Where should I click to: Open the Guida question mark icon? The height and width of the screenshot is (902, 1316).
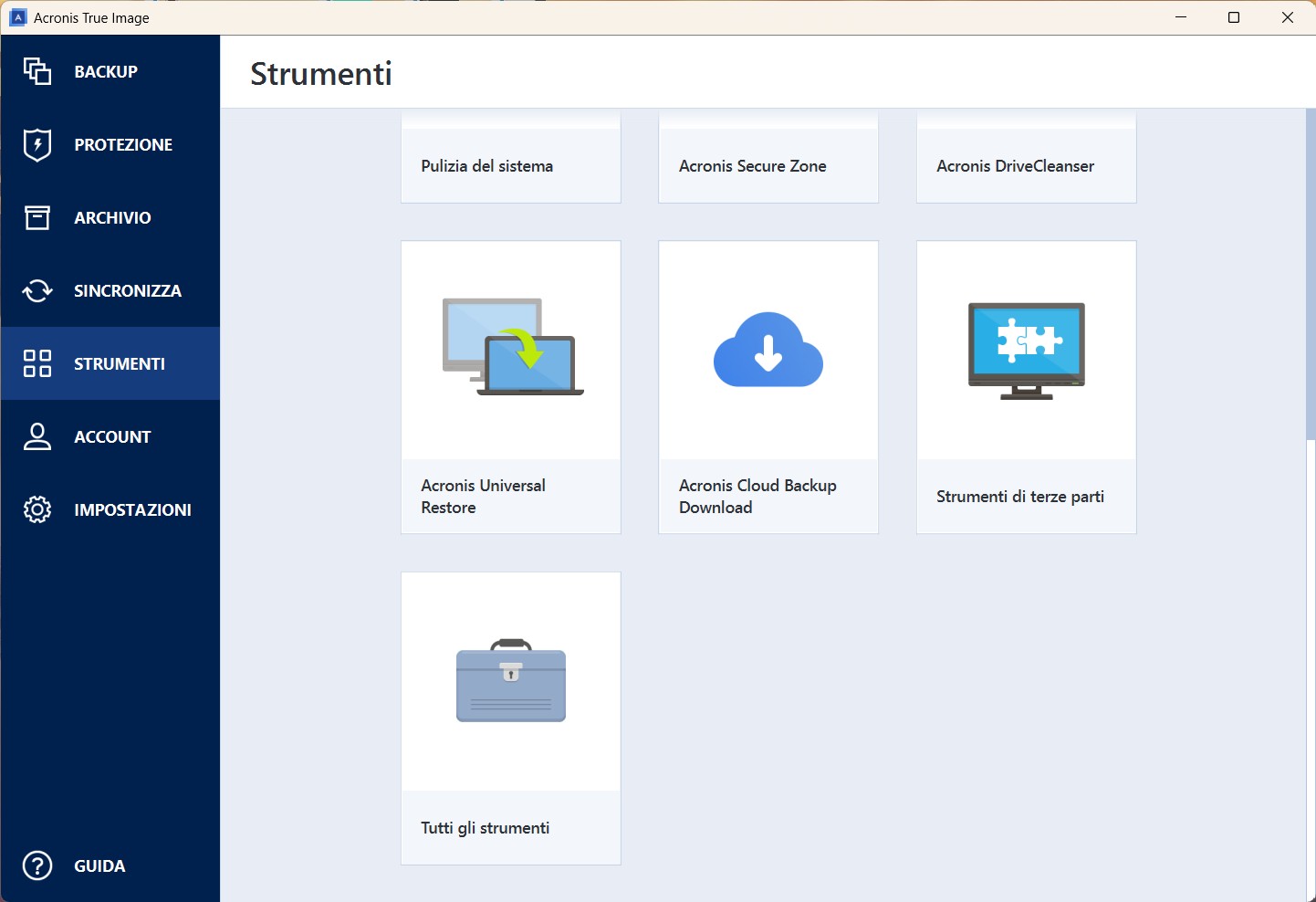click(x=37, y=865)
